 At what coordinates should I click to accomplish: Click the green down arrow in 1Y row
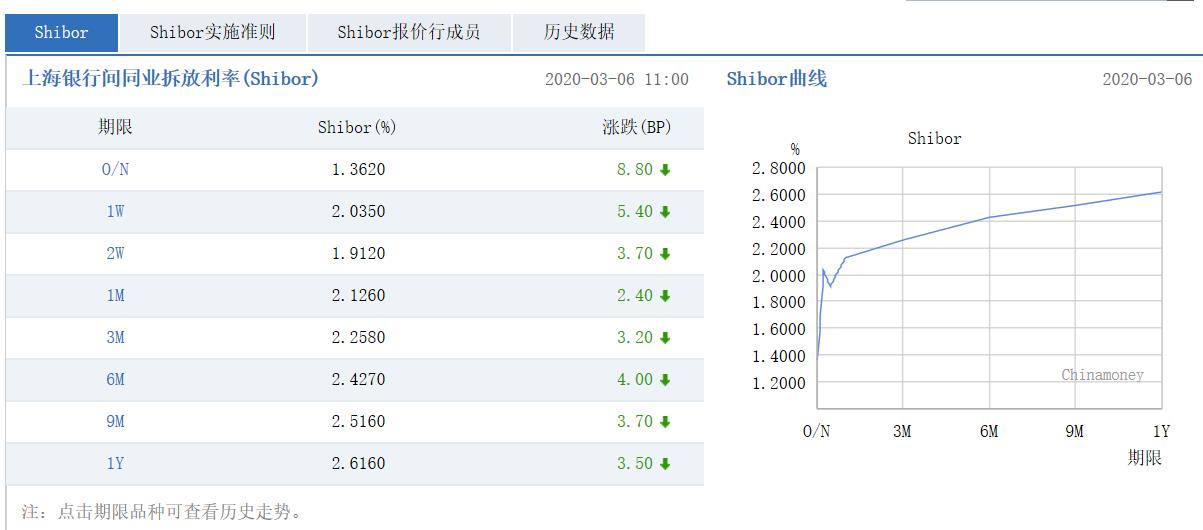(665, 464)
